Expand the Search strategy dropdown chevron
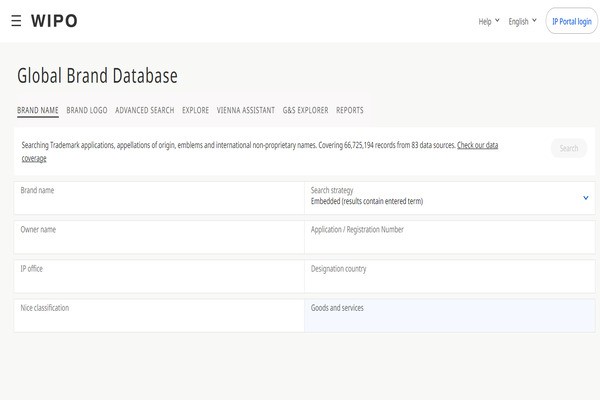The height and width of the screenshot is (400, 600). click(586, 198)
